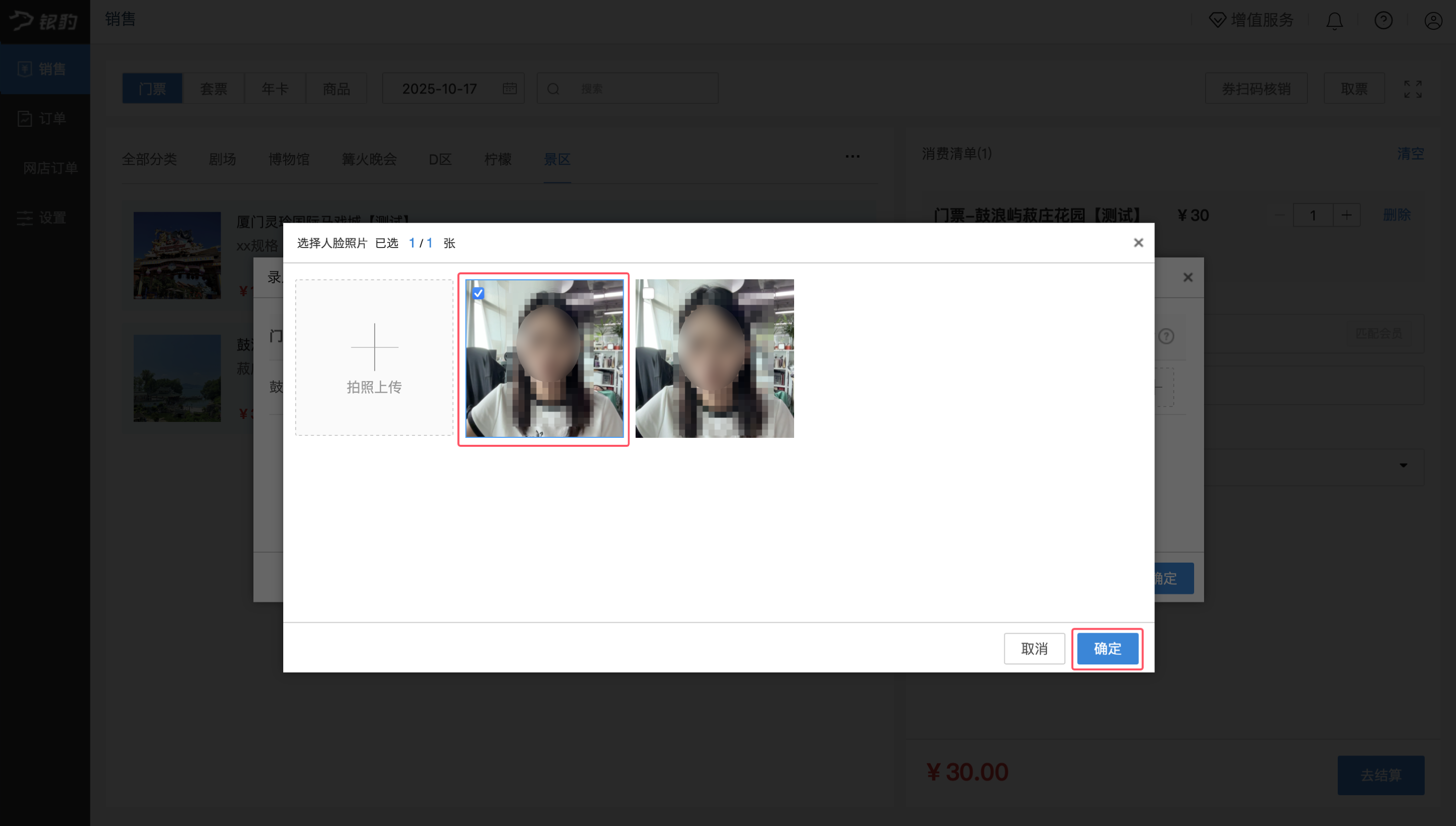This screenshot has height=826, width=1456.
Task: Click the fullscreen expand icon
Action: tap(1412, 89)
